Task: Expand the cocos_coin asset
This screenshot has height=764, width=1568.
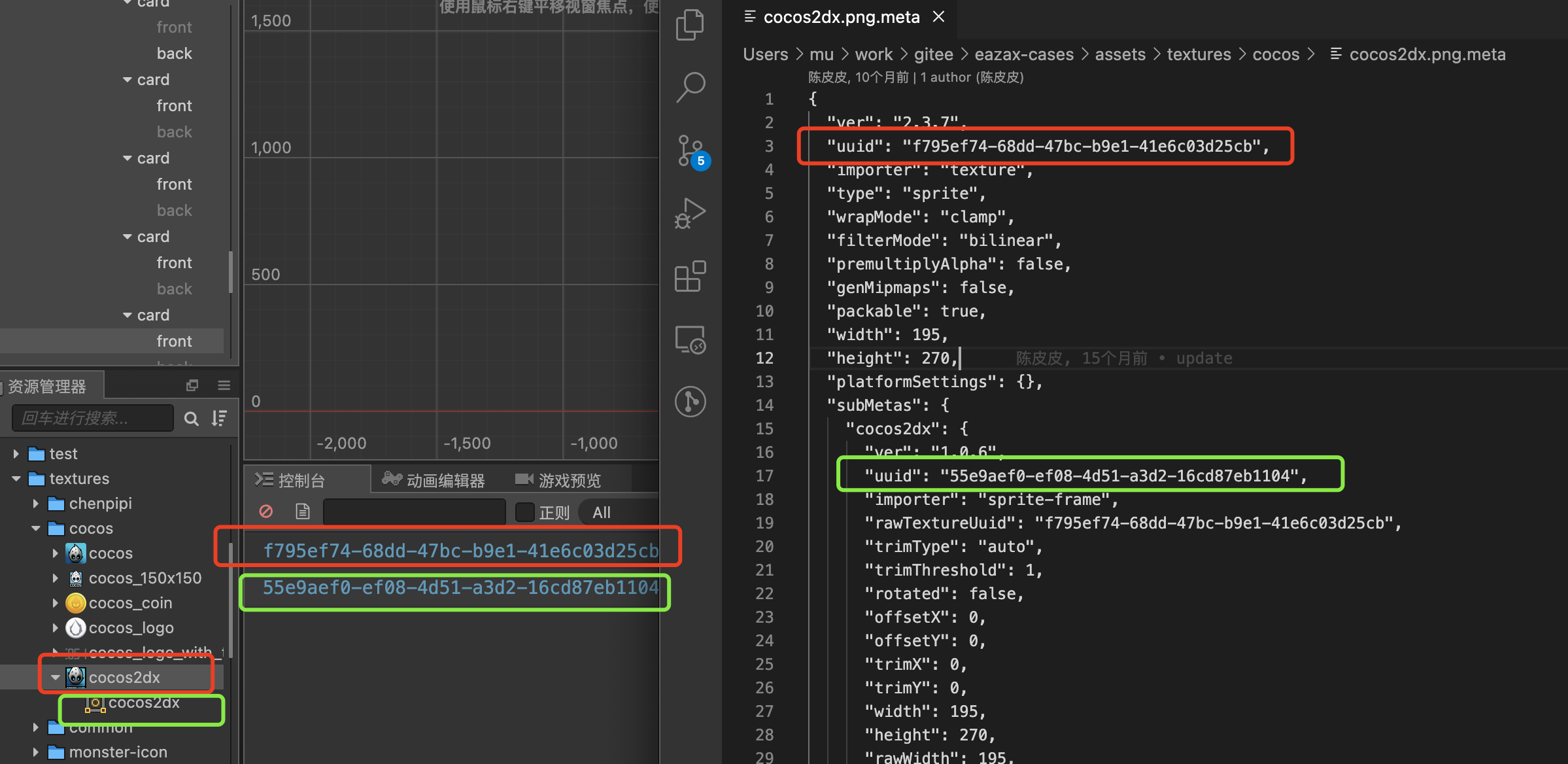Action: [x=56, y=603]
